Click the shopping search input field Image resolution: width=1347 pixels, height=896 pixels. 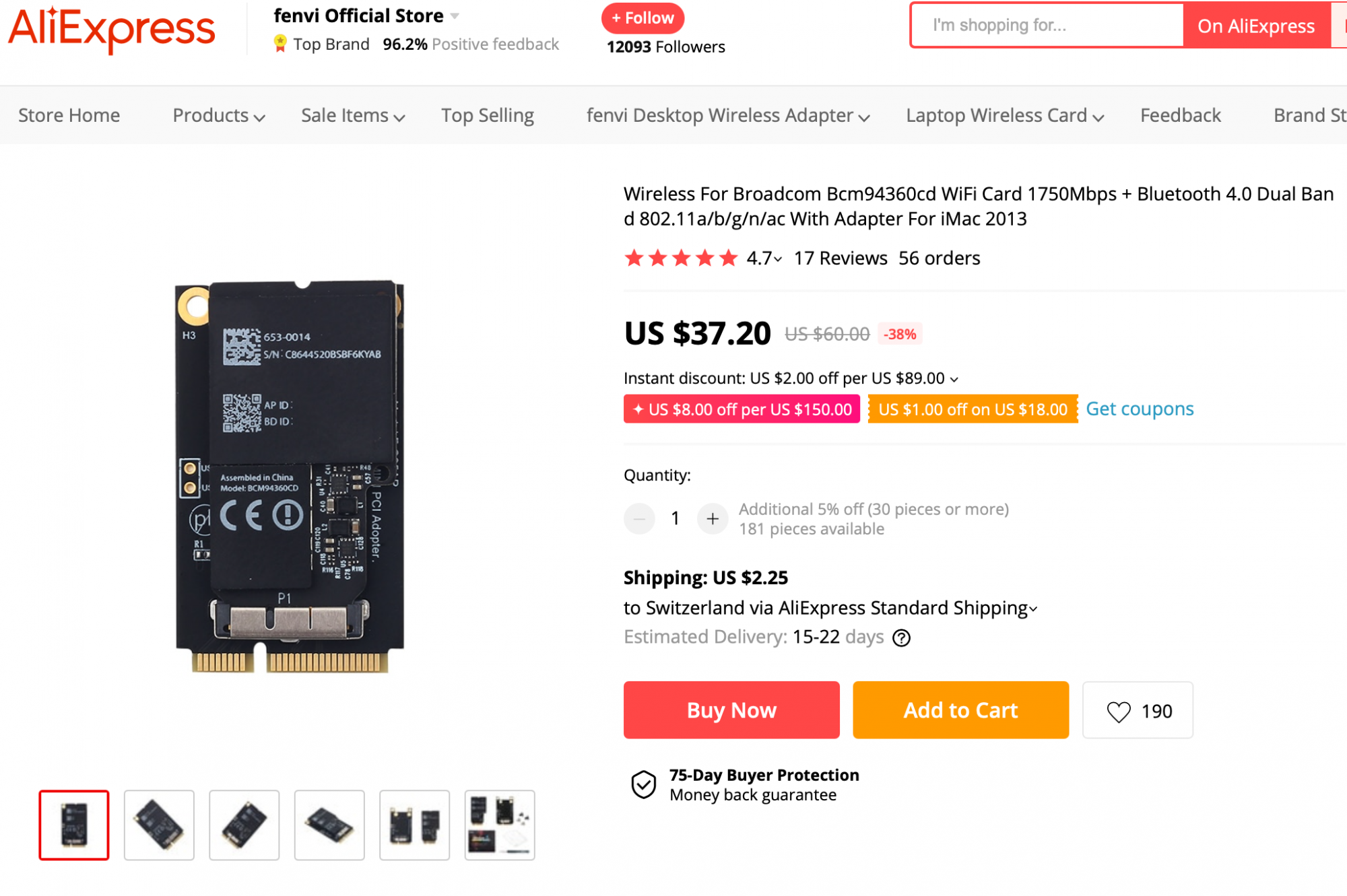click(1047, 26)
